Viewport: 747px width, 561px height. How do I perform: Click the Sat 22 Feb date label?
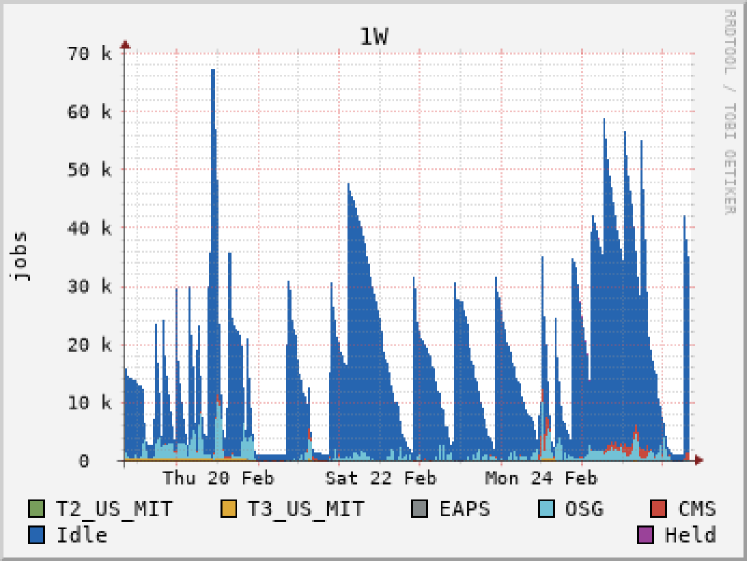point(381,478)
